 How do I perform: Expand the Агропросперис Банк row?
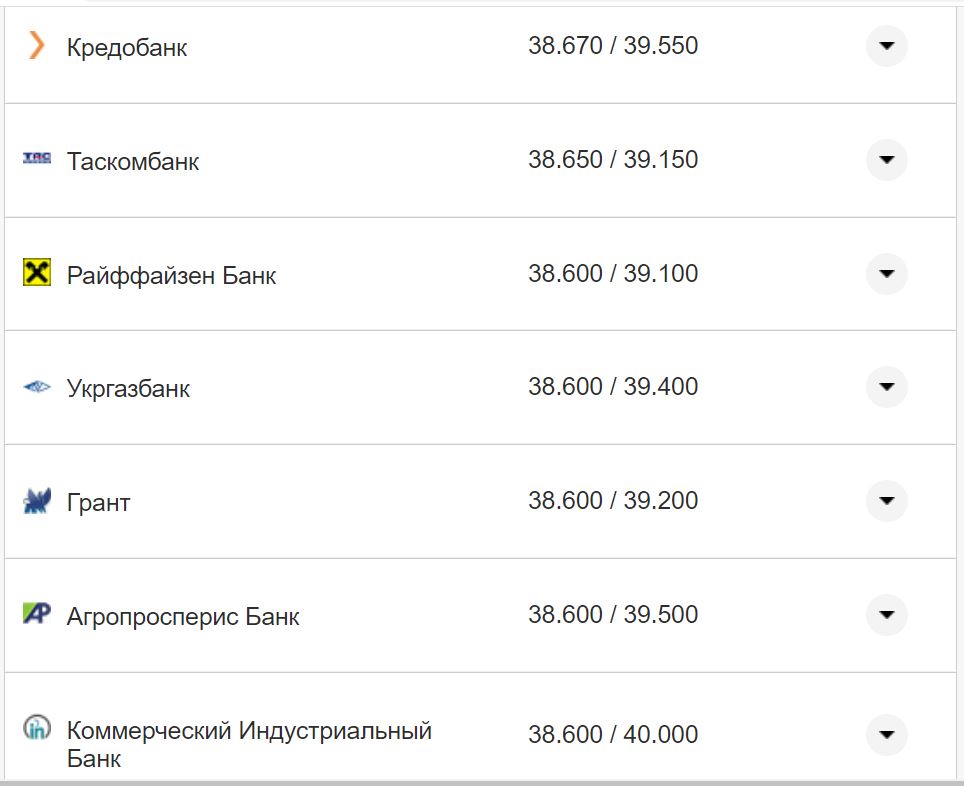click(886, 616)
